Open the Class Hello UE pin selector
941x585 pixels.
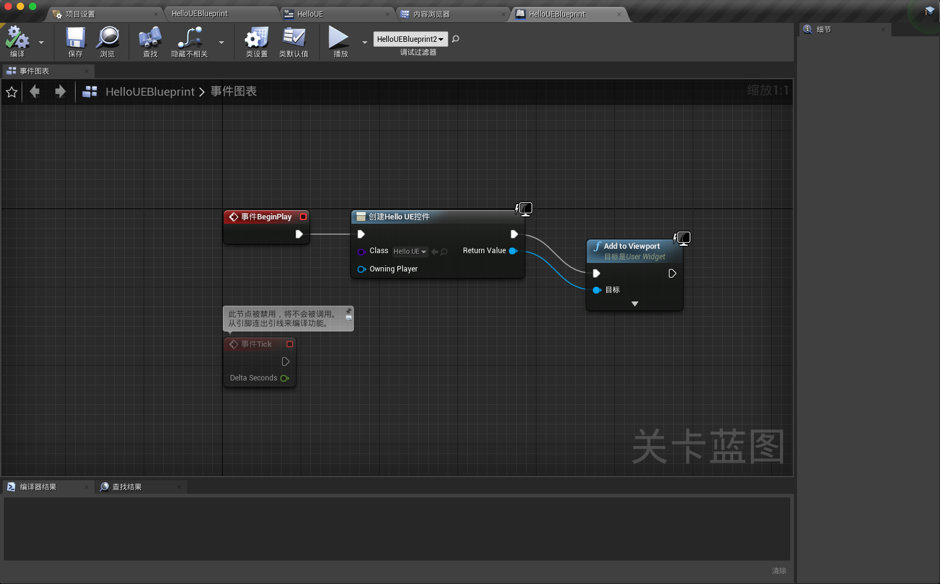coord(410,251)
